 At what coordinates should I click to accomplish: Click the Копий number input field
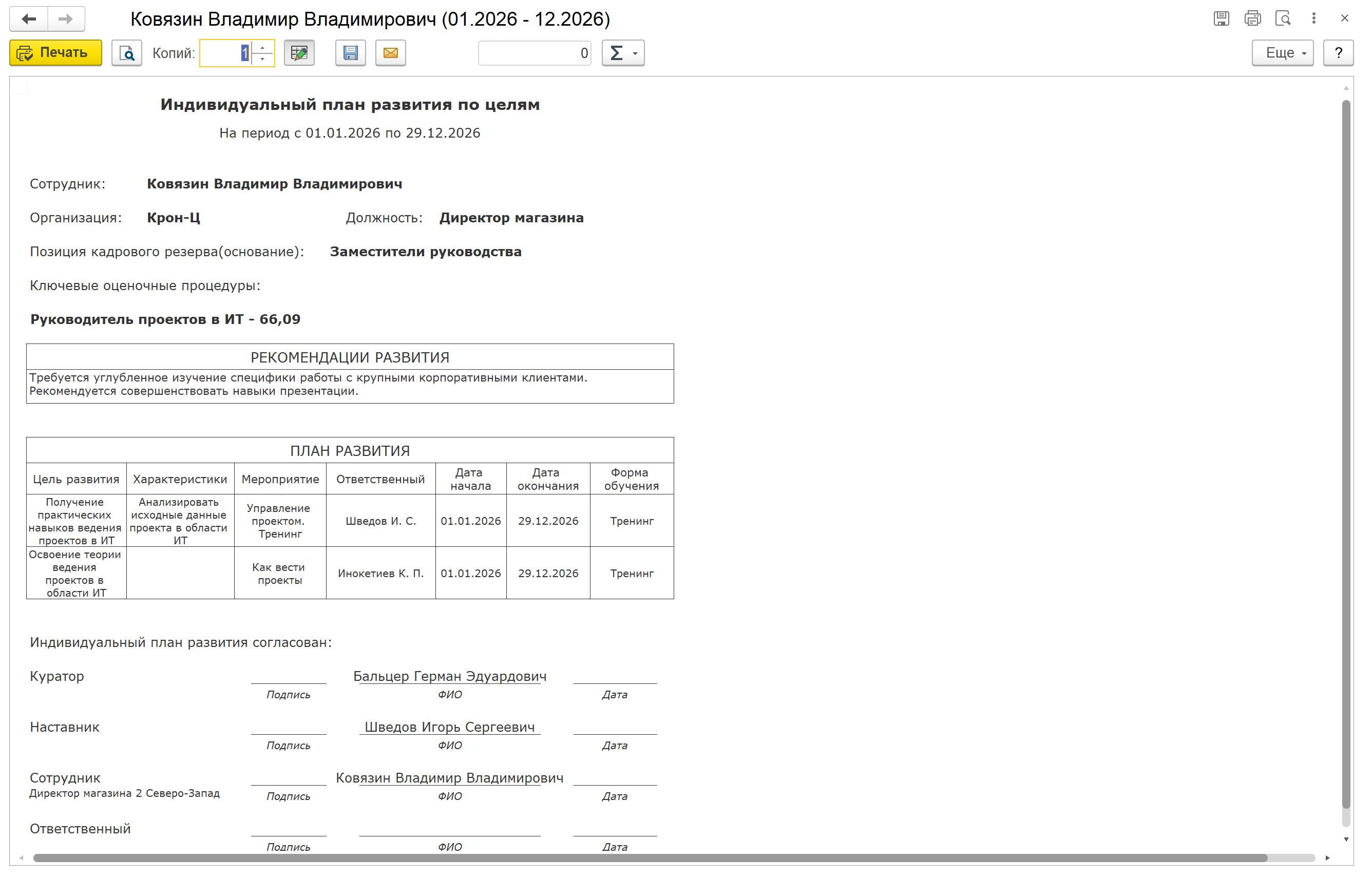pyautogui.click(x=225, y=53)
